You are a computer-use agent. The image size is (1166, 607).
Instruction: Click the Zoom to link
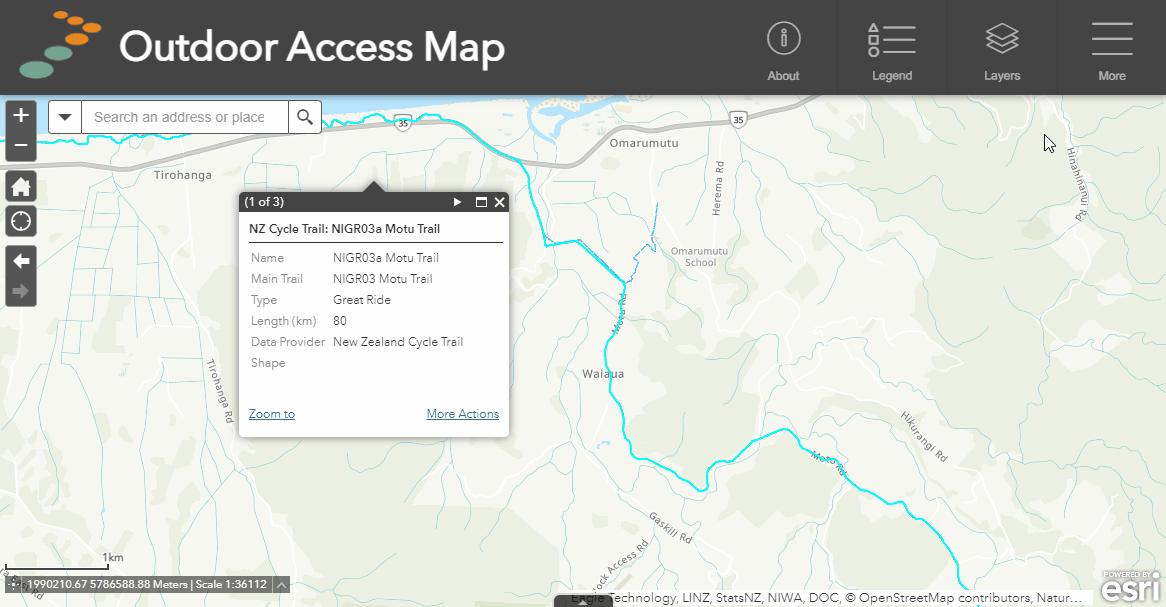(271, 414)
